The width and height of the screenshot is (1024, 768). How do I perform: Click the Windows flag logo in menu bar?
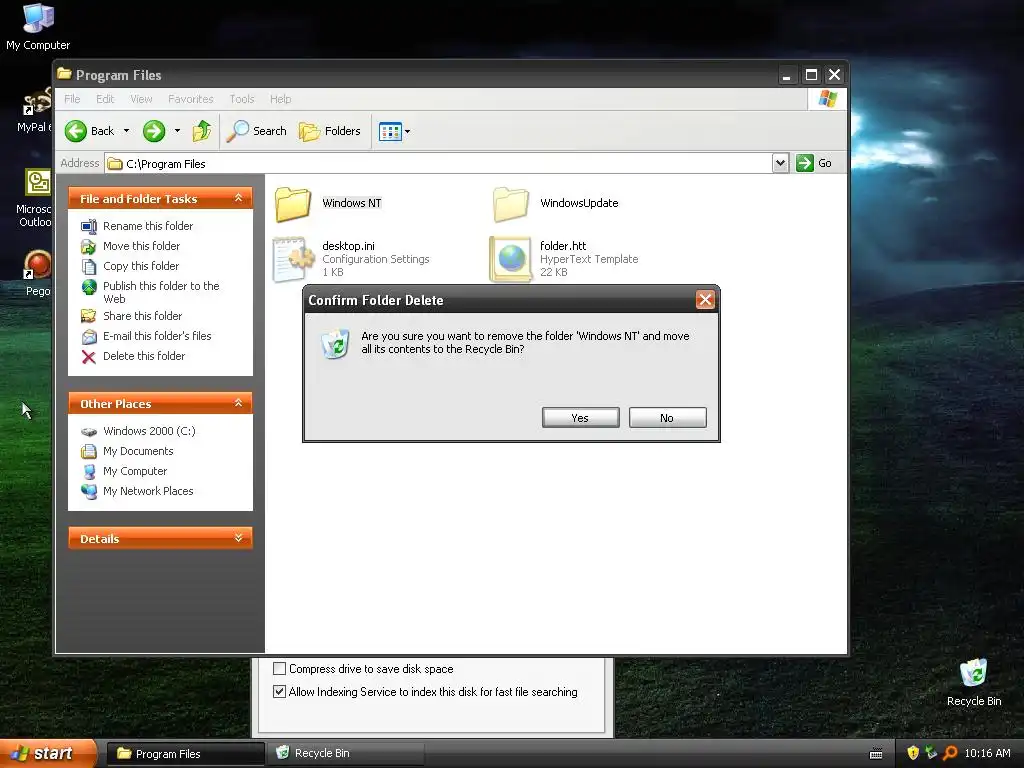click(827, 99)
